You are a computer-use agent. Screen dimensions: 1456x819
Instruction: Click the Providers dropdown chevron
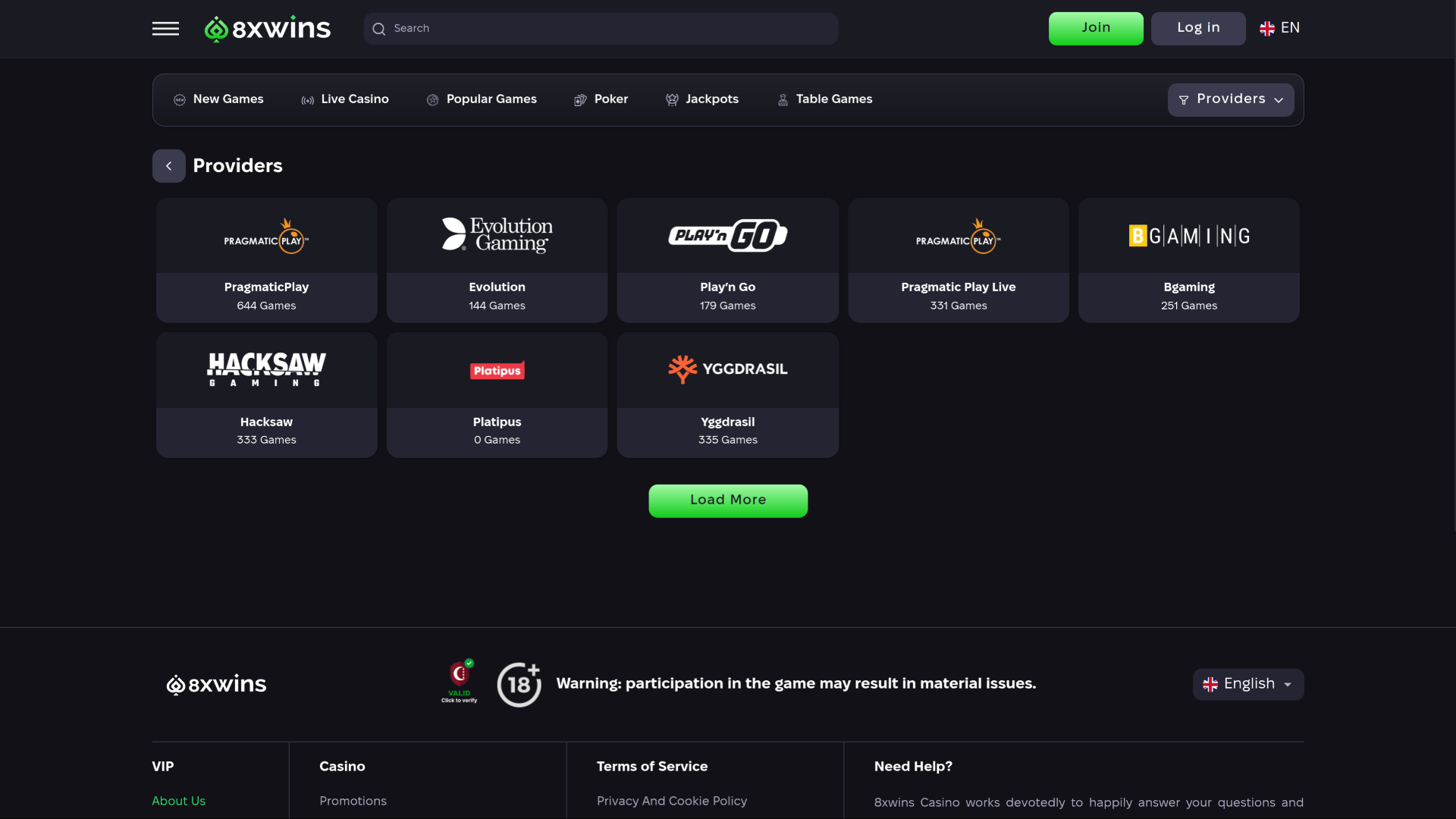[x=1279, y=100]
